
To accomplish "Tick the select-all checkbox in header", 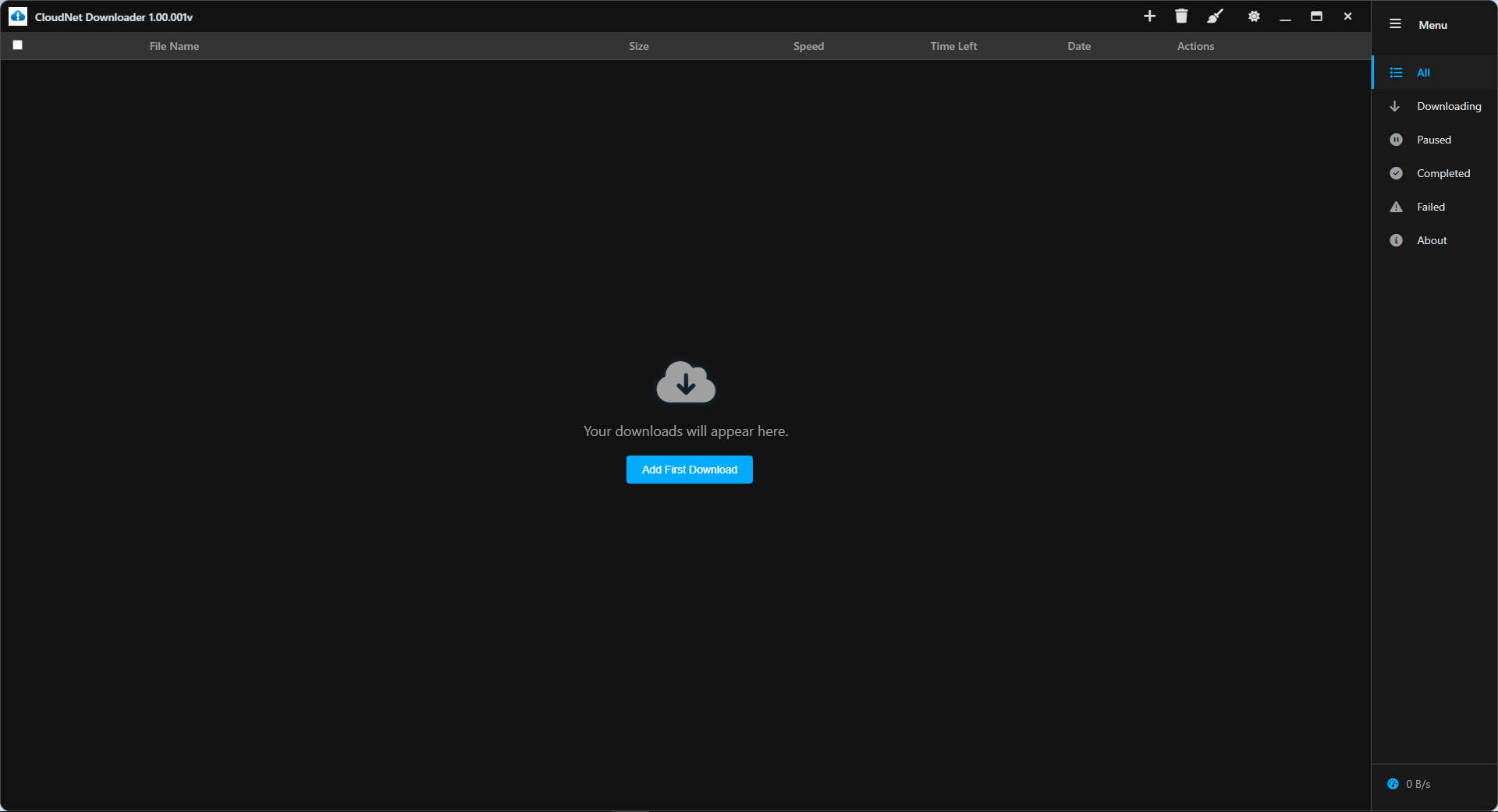I will (x=17, y=45).
